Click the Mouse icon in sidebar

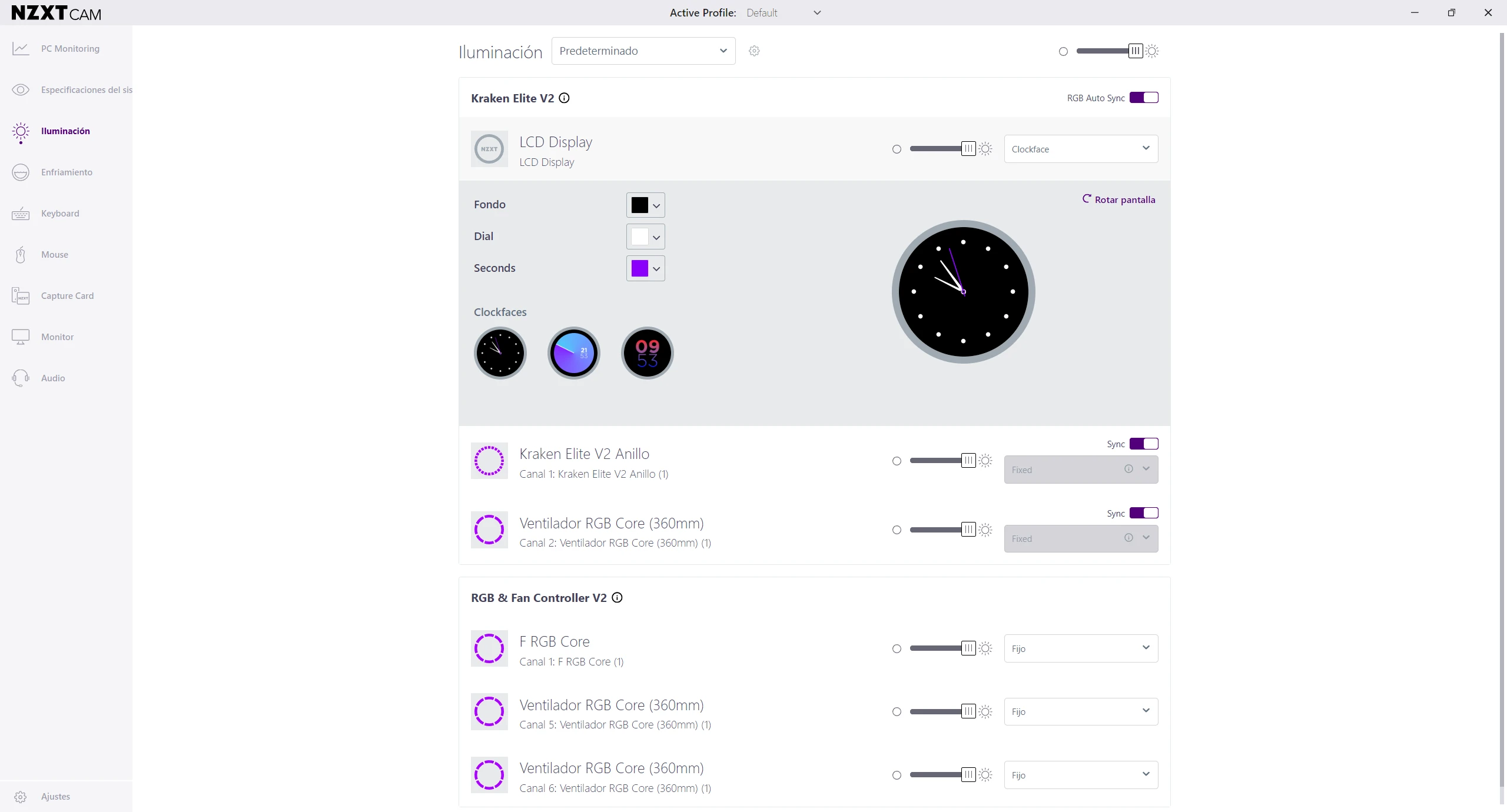21,255
